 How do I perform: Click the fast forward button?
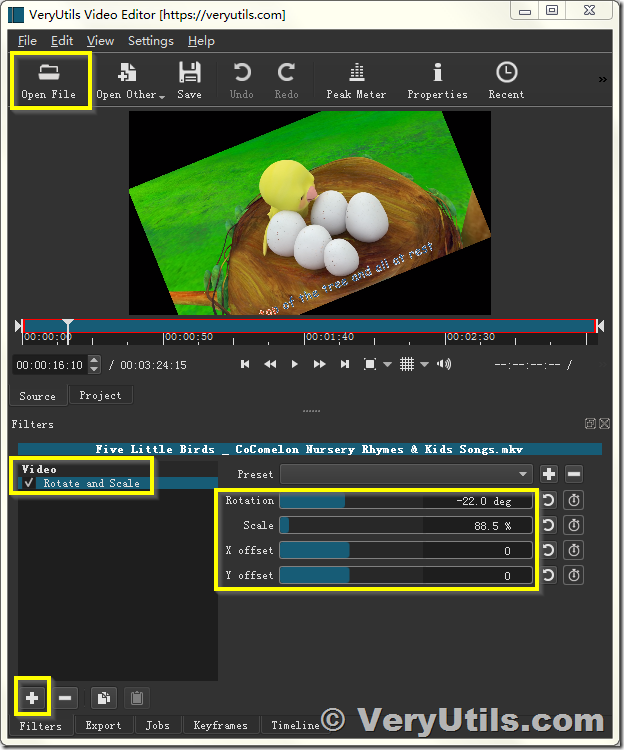tap(319, 364)
